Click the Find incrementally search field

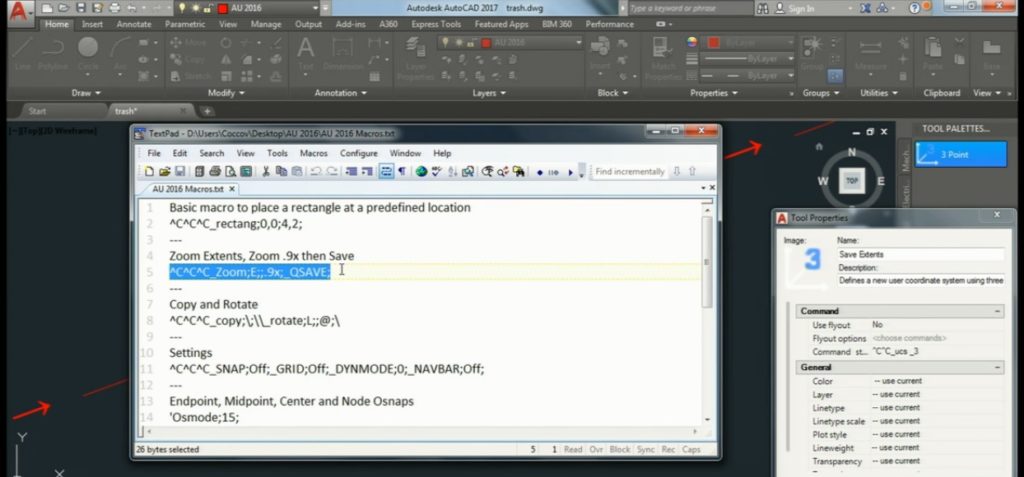click(630, 172)
